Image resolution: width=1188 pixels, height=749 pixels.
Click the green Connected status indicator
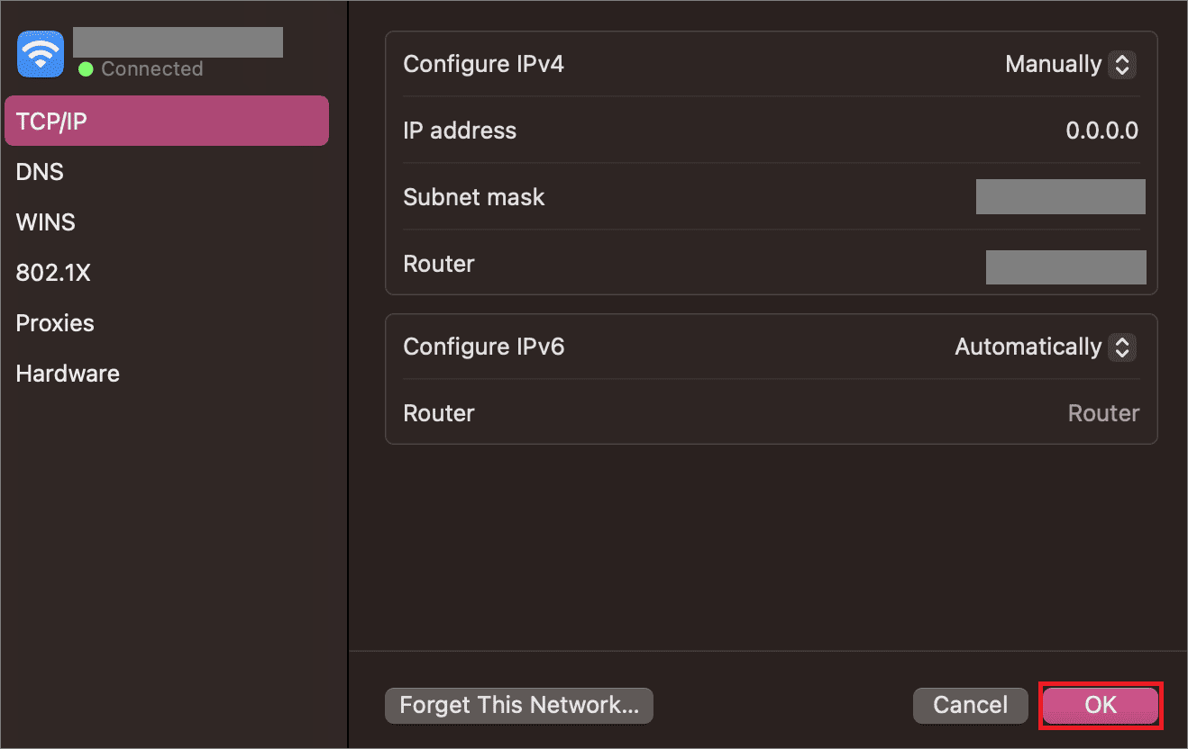pos(85,69)
